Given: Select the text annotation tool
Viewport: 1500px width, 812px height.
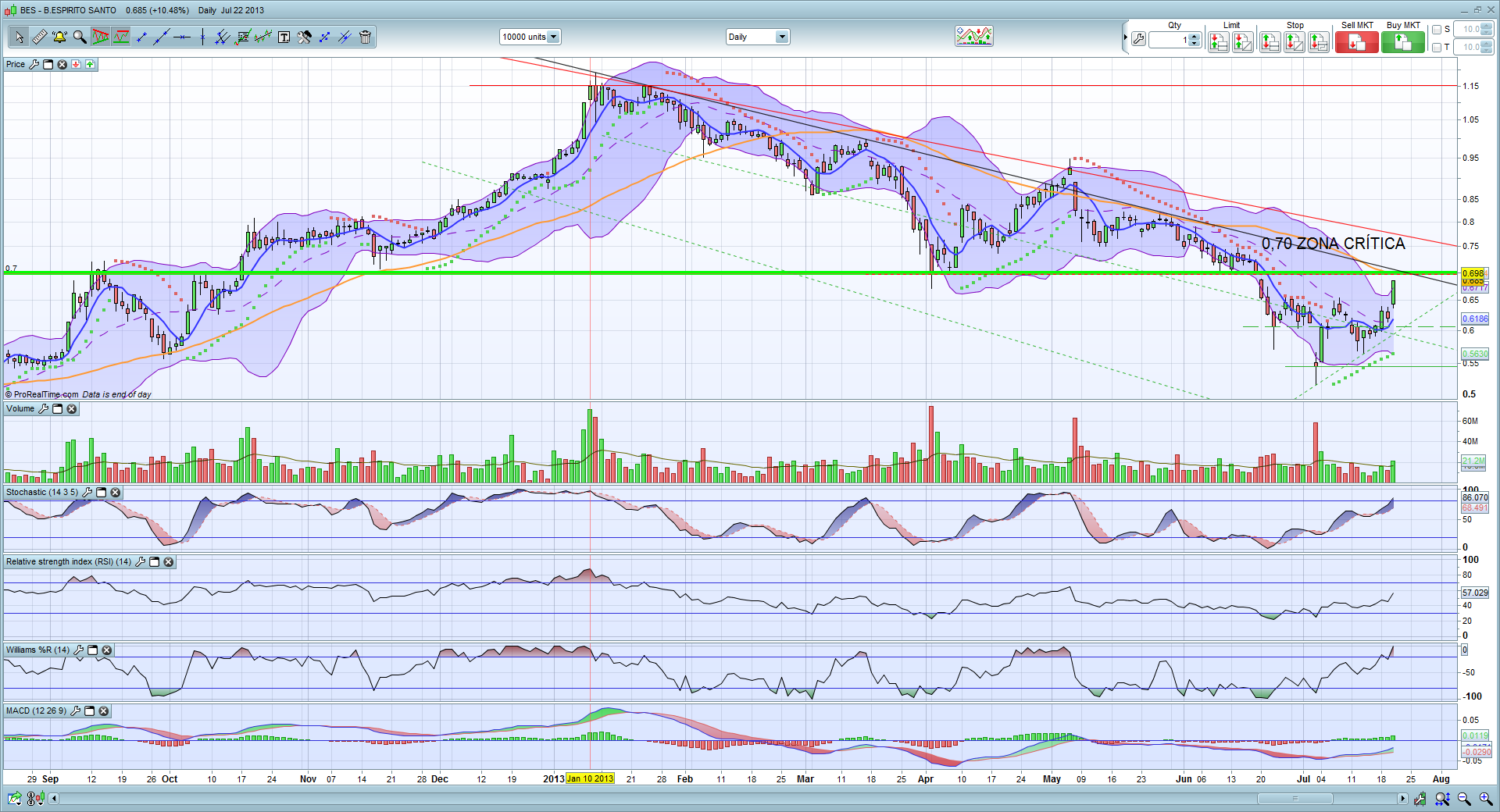Looking at the screenshot, I should [x=284, y=37].
